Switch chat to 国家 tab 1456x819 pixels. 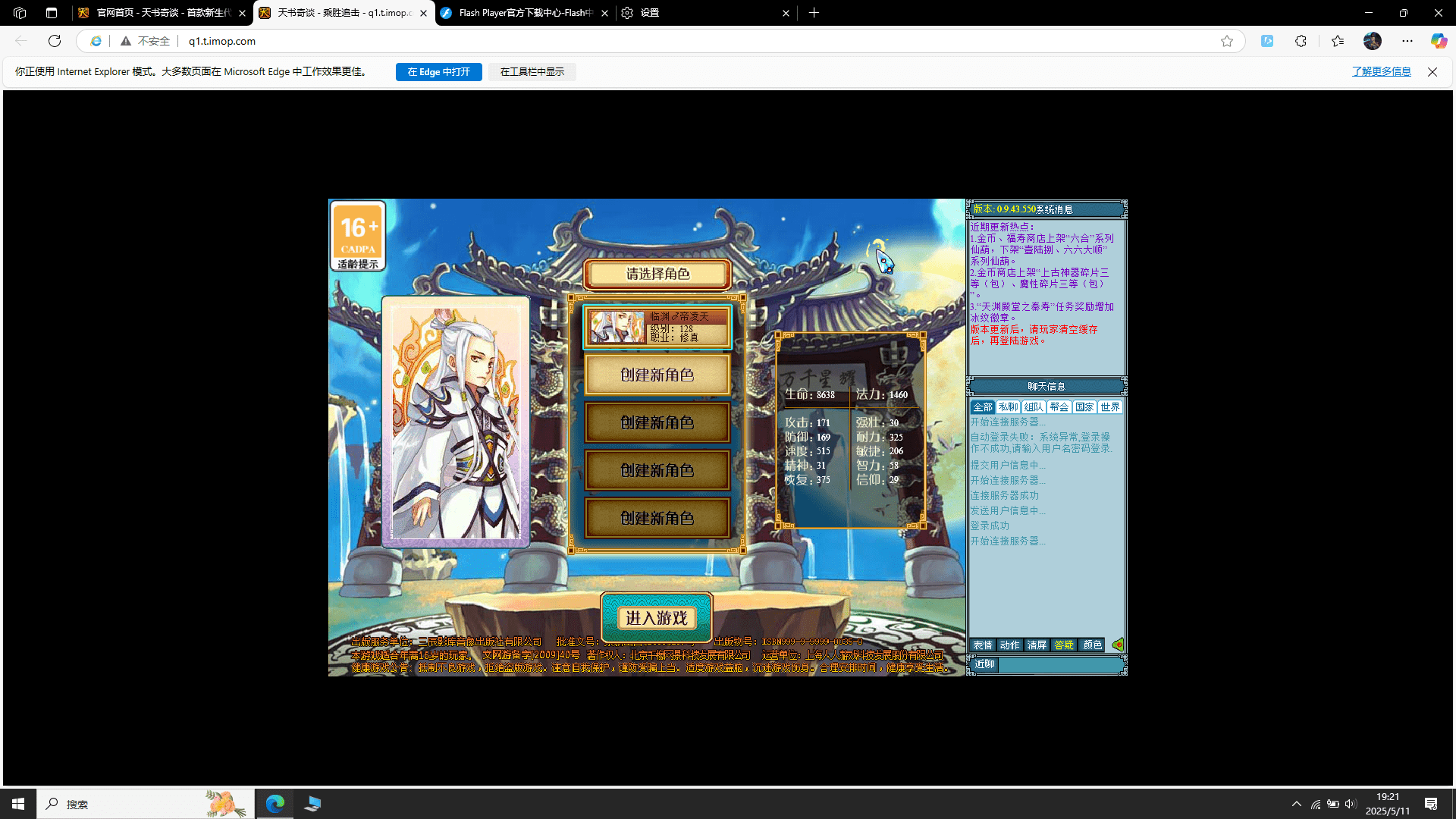[x=1084, y=407]
